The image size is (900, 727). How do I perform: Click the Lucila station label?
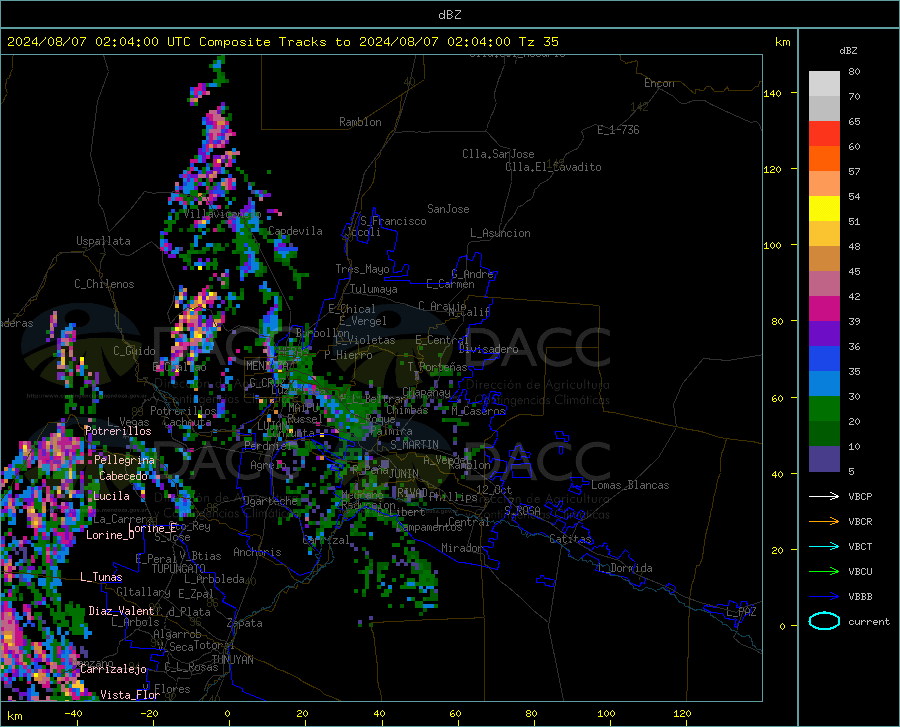[x=111, y=496]
